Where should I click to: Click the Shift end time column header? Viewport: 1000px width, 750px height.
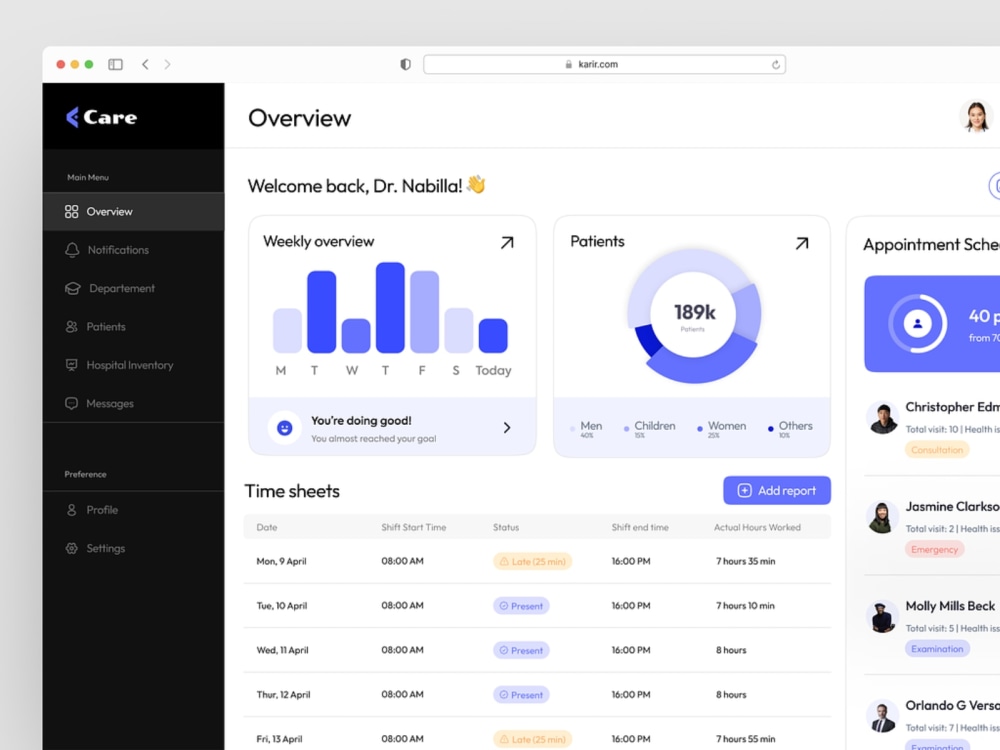coord(640,527)
